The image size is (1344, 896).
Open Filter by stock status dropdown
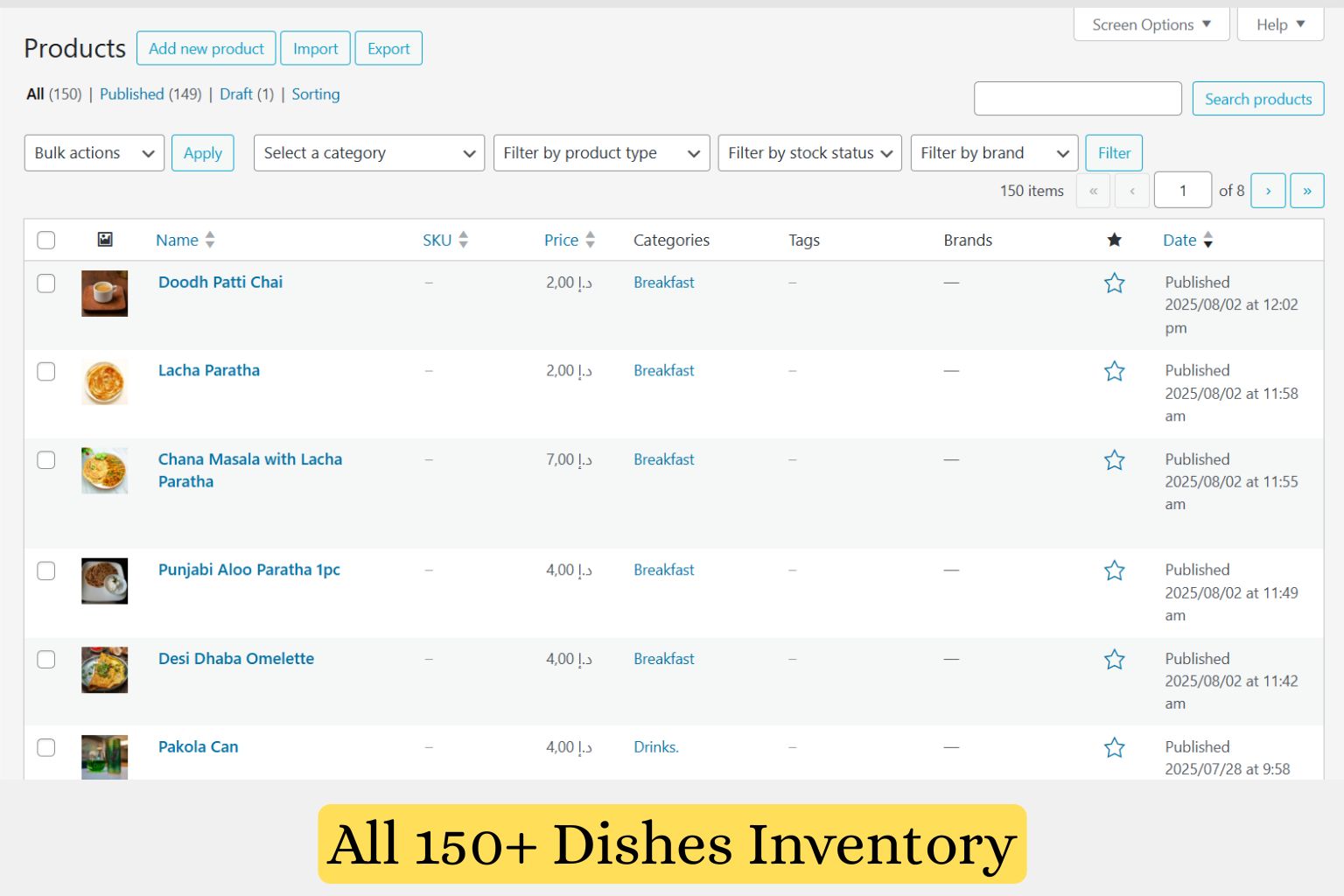coord(809,153)
